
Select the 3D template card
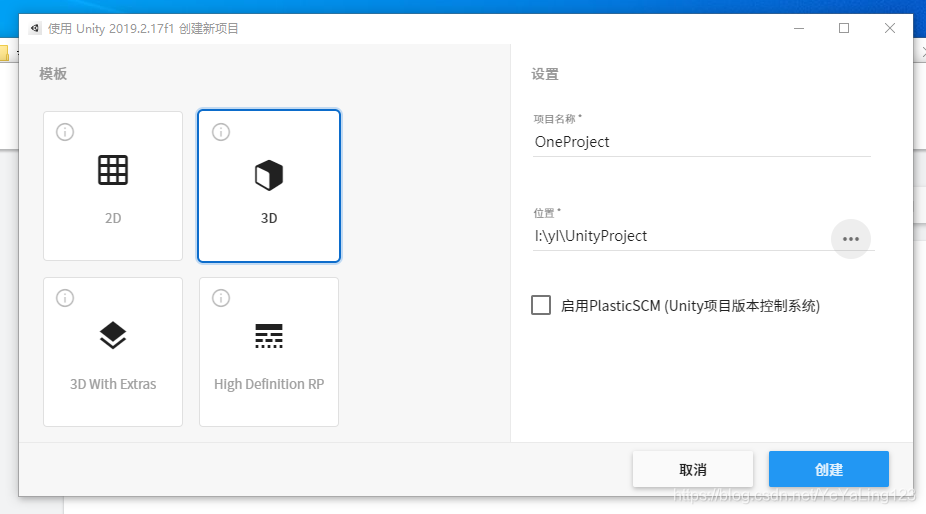[x=269, y=186]
